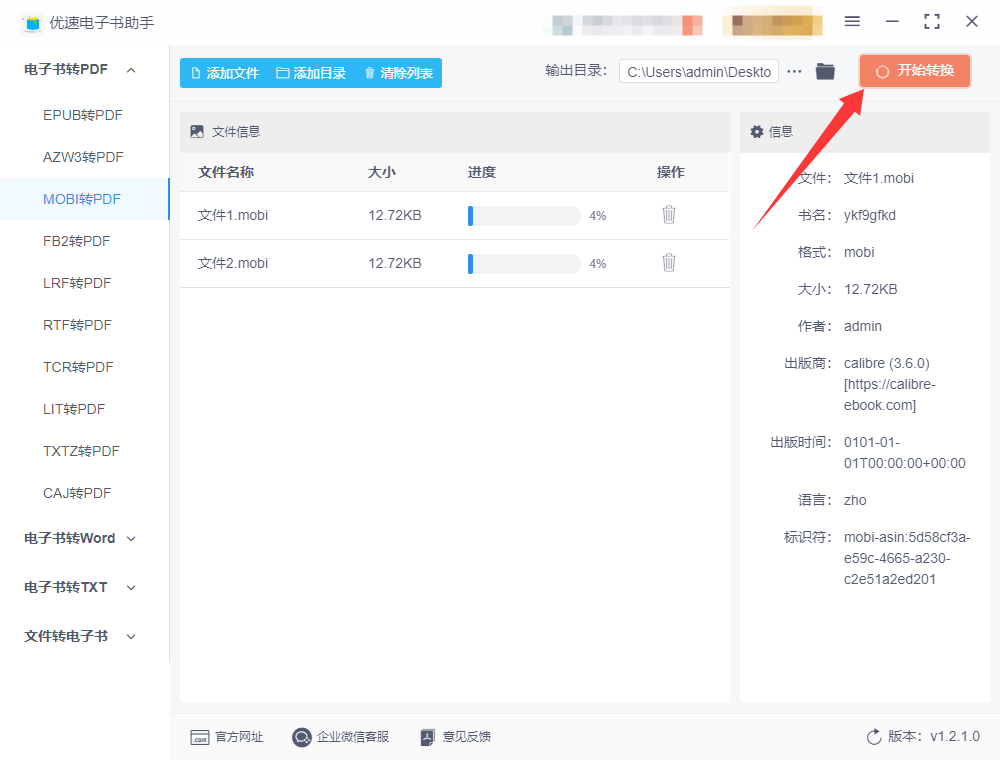The width and height of the screenshot is (1000, 760).
Task: Click book name value ykf9gfkd
Action: coord(870,216)
